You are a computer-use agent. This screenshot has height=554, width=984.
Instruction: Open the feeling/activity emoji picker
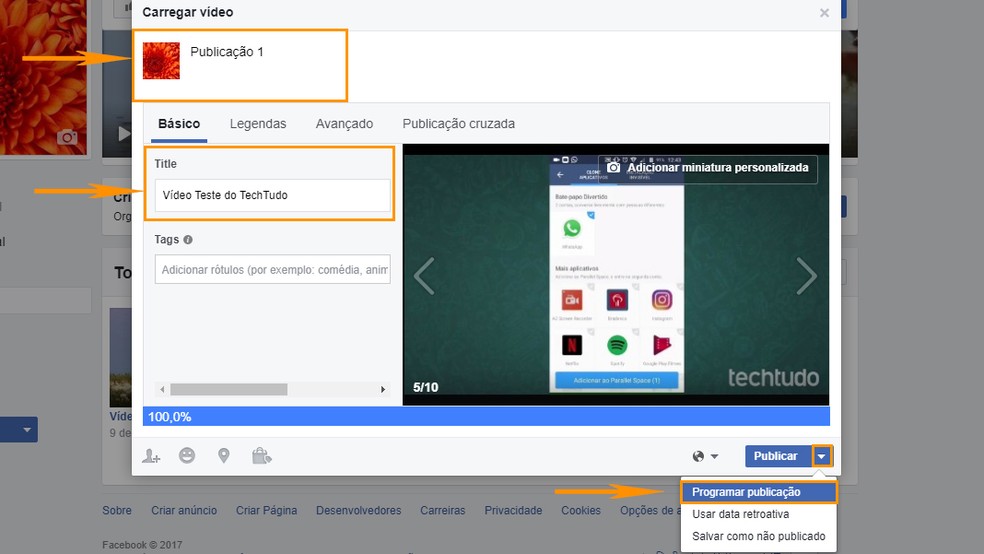(187, 455)
